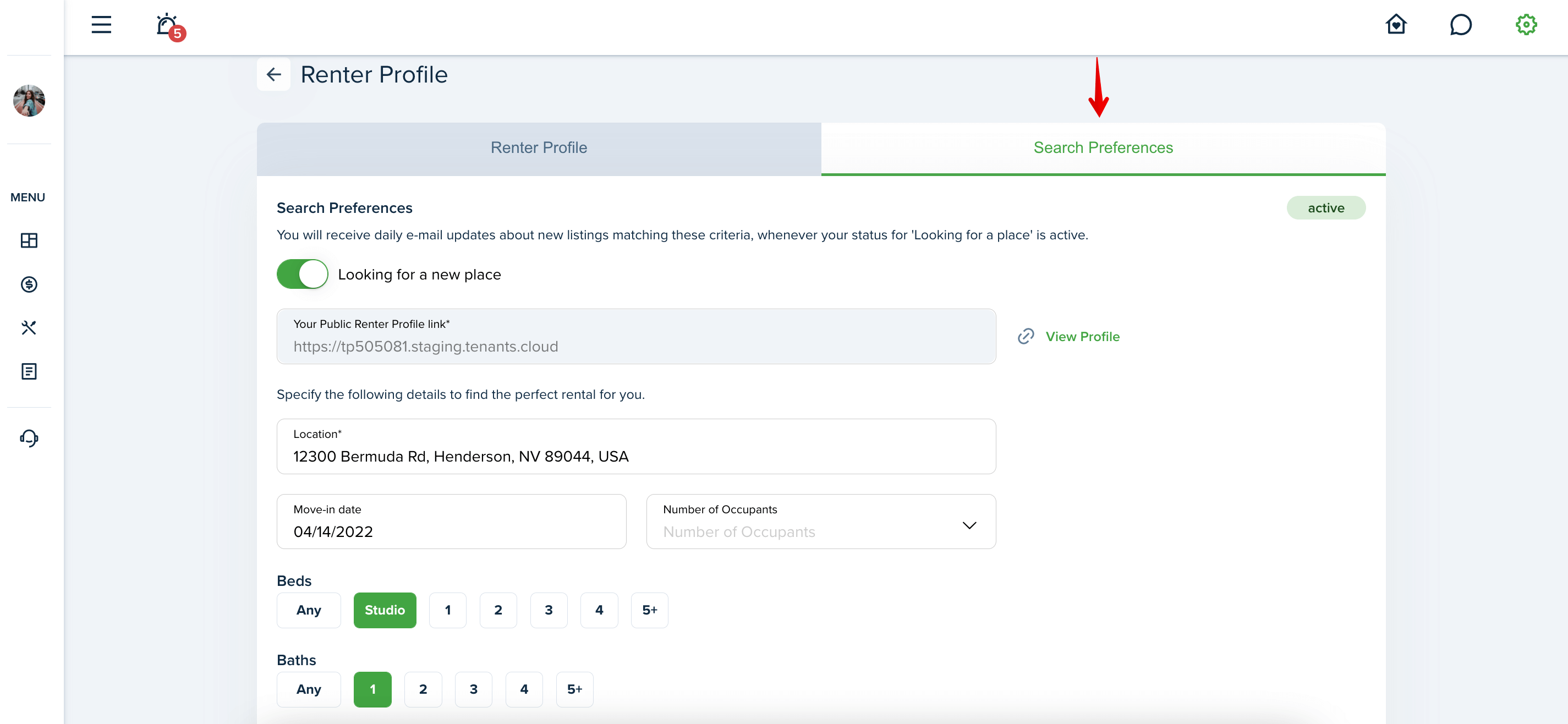Screen dimensions: 1568x724
Task: Open the green settings gear
Action: 1526,25
